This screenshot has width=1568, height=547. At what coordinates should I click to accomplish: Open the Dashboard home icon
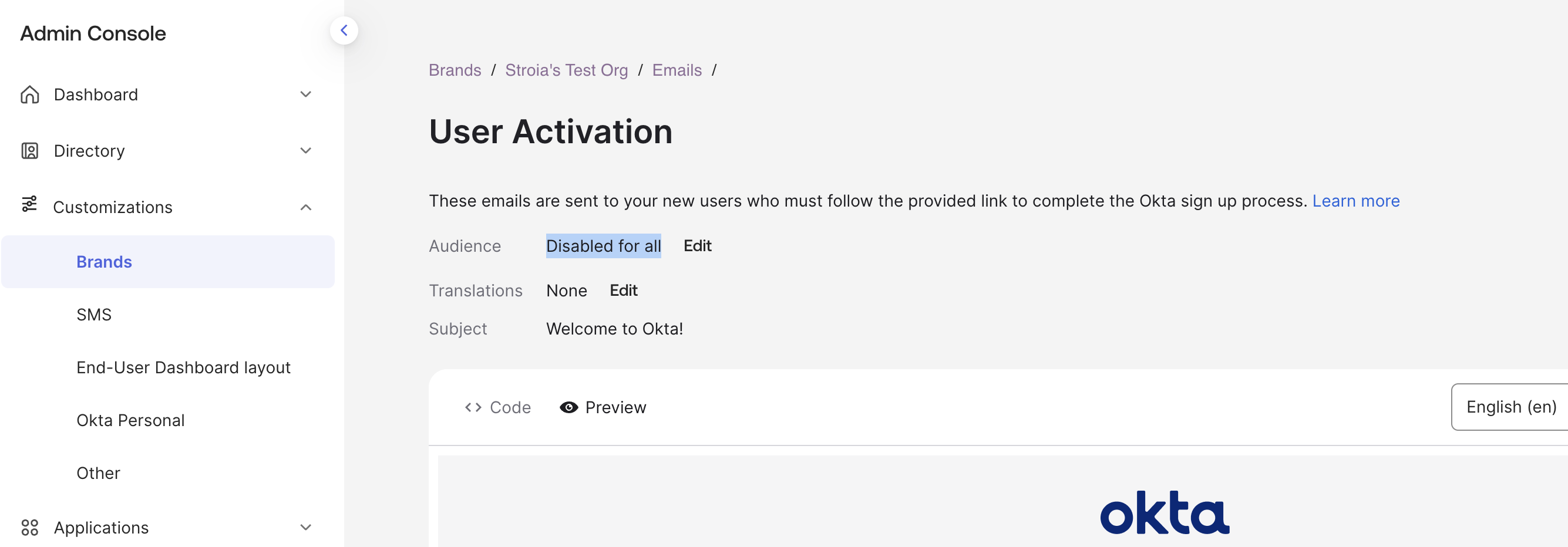click(x=30, y=94)
